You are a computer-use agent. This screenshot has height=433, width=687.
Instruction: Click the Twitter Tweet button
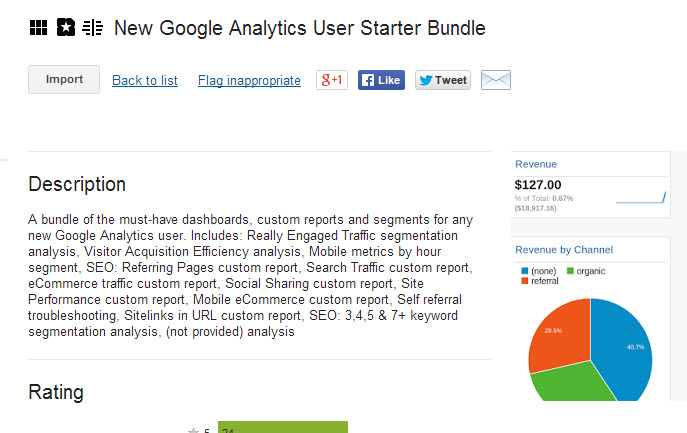click(443, 80)
